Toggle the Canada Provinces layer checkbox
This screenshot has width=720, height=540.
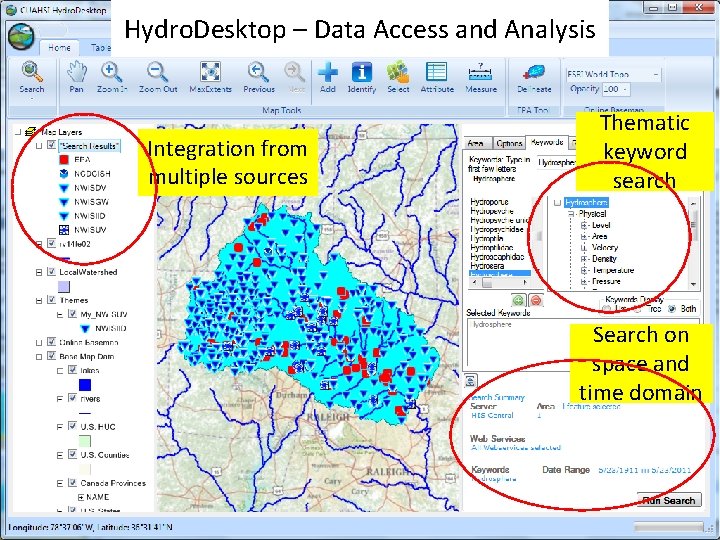72,483
